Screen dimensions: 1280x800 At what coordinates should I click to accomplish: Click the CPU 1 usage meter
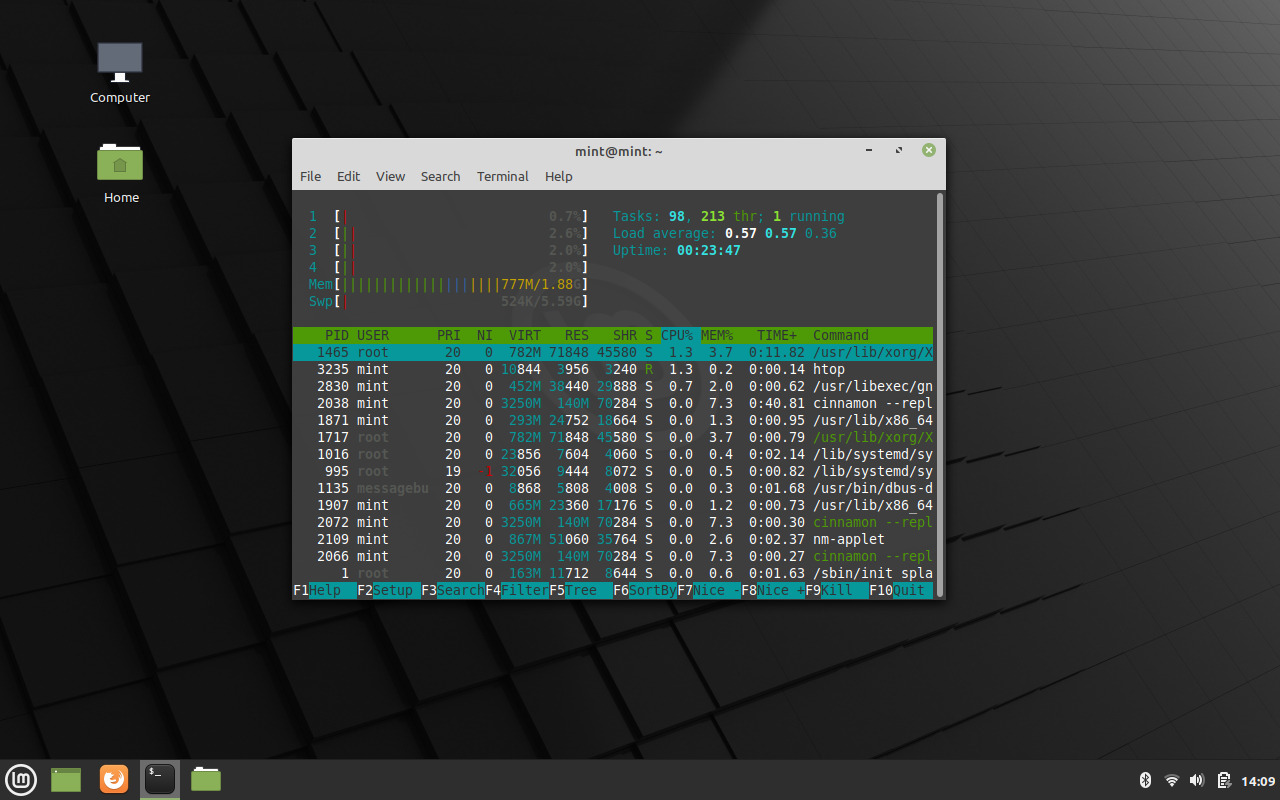click(x=448, y=216)
